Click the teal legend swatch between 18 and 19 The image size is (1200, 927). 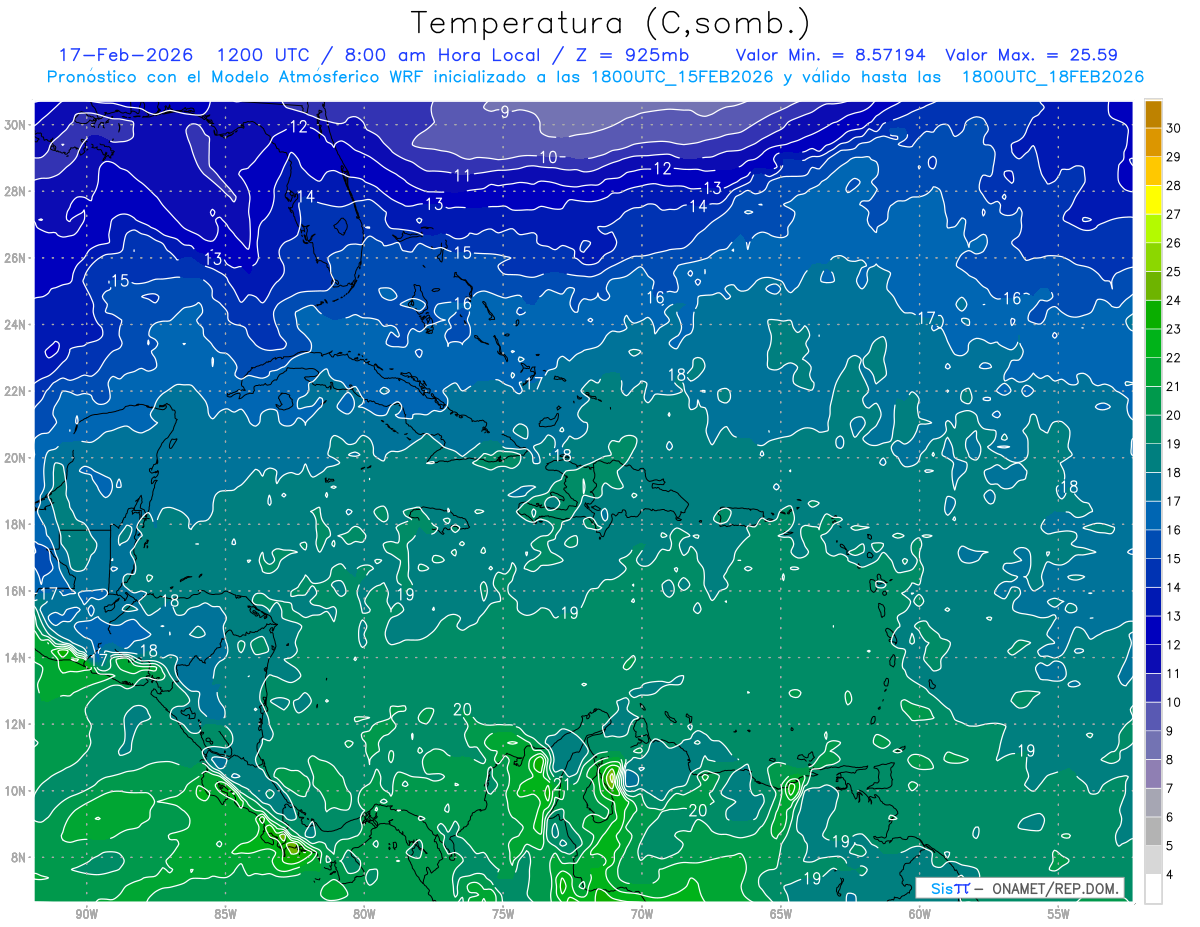point(1153,458)
